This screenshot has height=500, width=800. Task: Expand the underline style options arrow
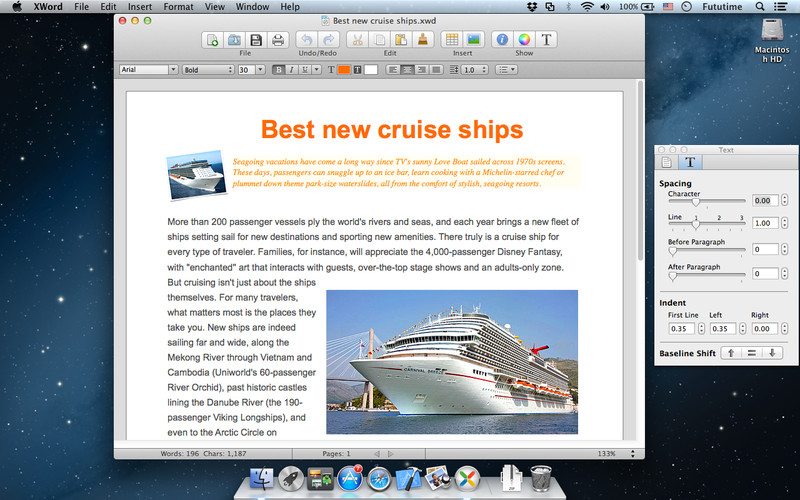(317, 70)
